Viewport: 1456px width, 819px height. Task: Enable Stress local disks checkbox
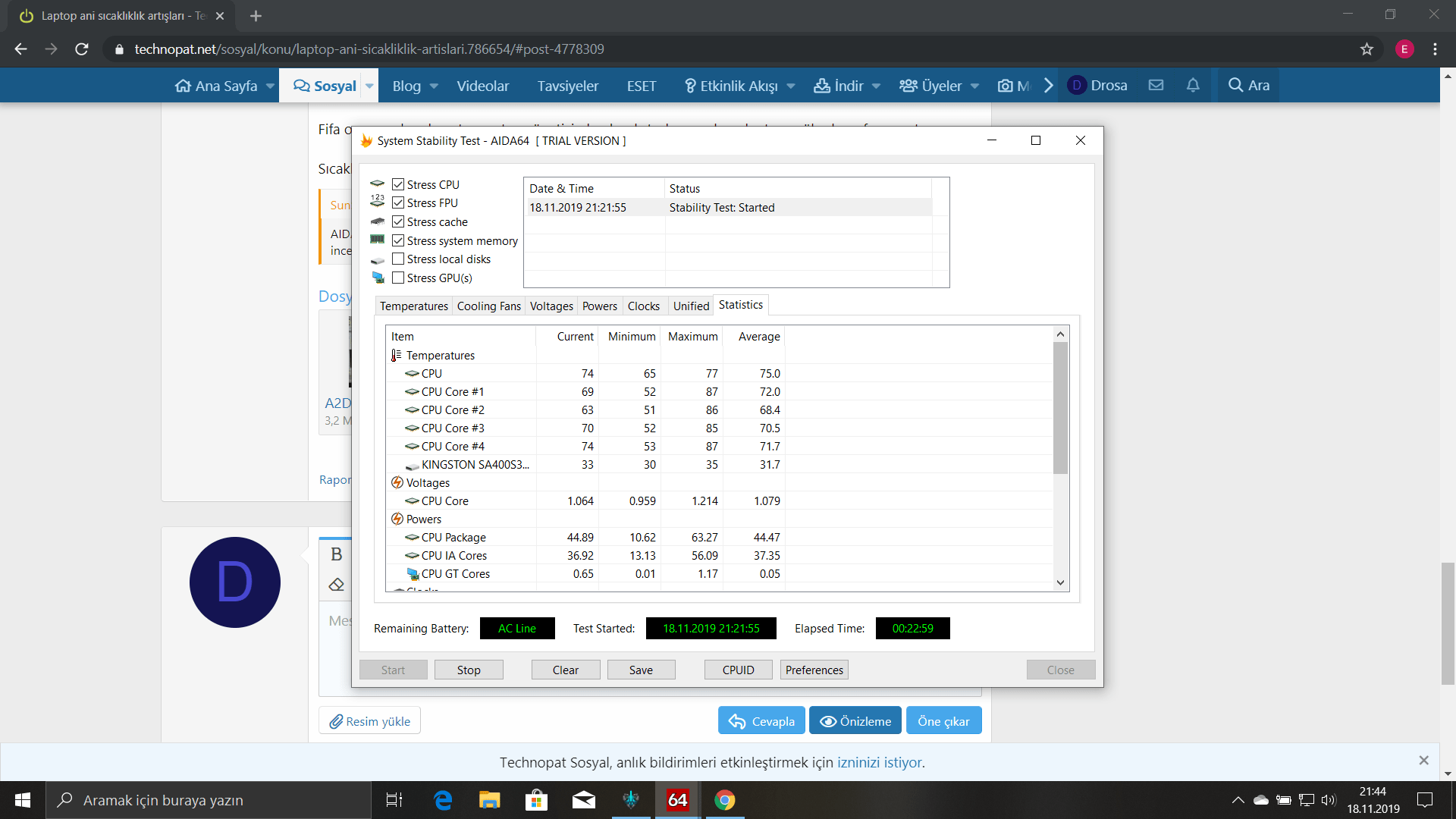point(398,259)
